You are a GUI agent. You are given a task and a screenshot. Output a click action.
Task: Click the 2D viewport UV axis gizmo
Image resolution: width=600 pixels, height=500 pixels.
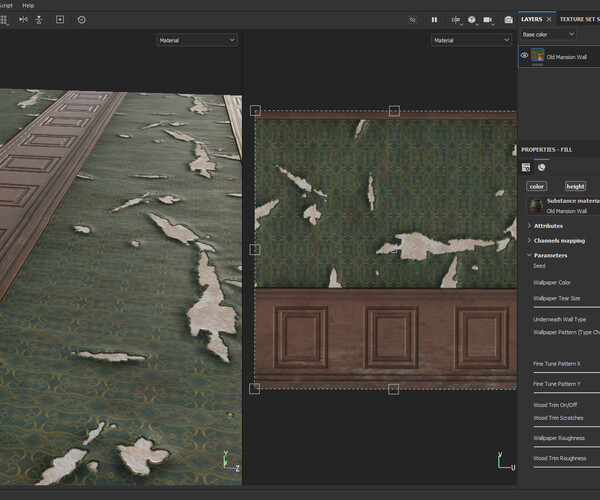(506, 461)
